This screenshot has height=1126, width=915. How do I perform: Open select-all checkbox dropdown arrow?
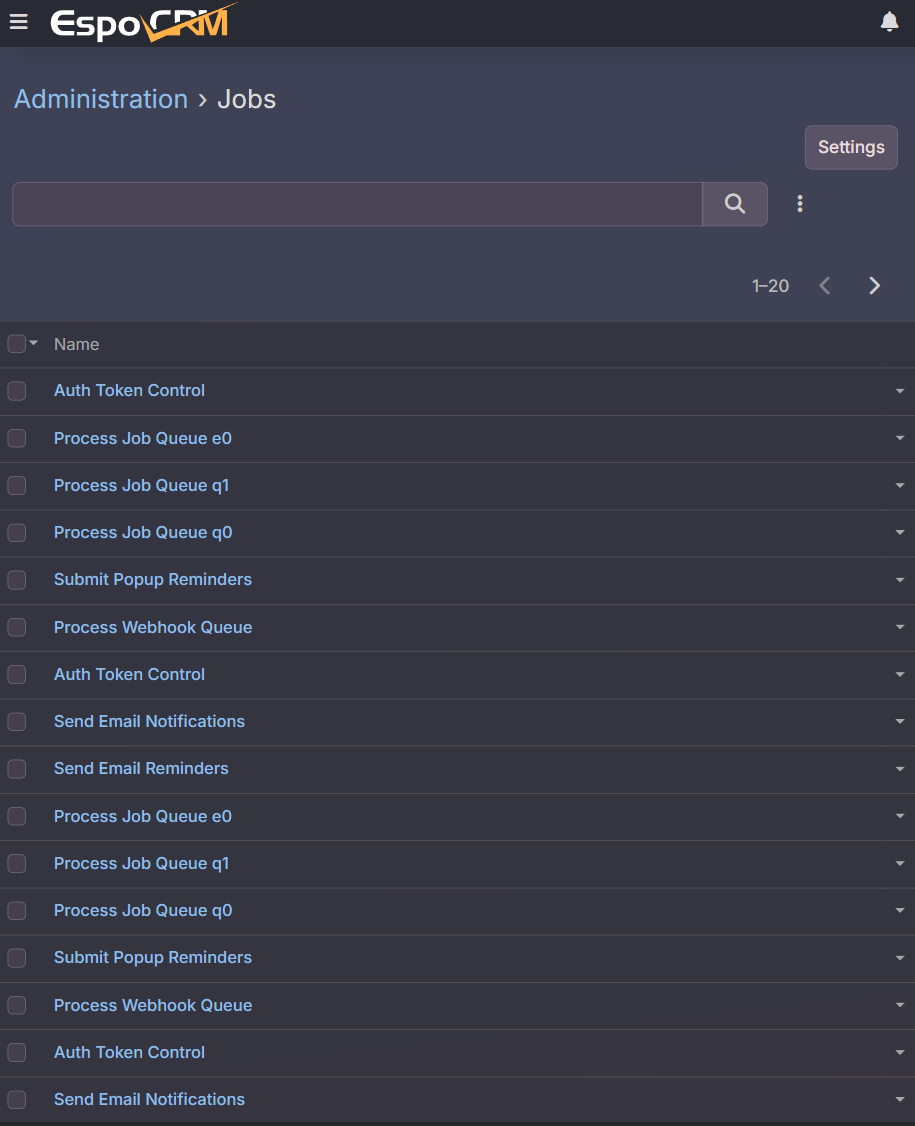(34, 343)
